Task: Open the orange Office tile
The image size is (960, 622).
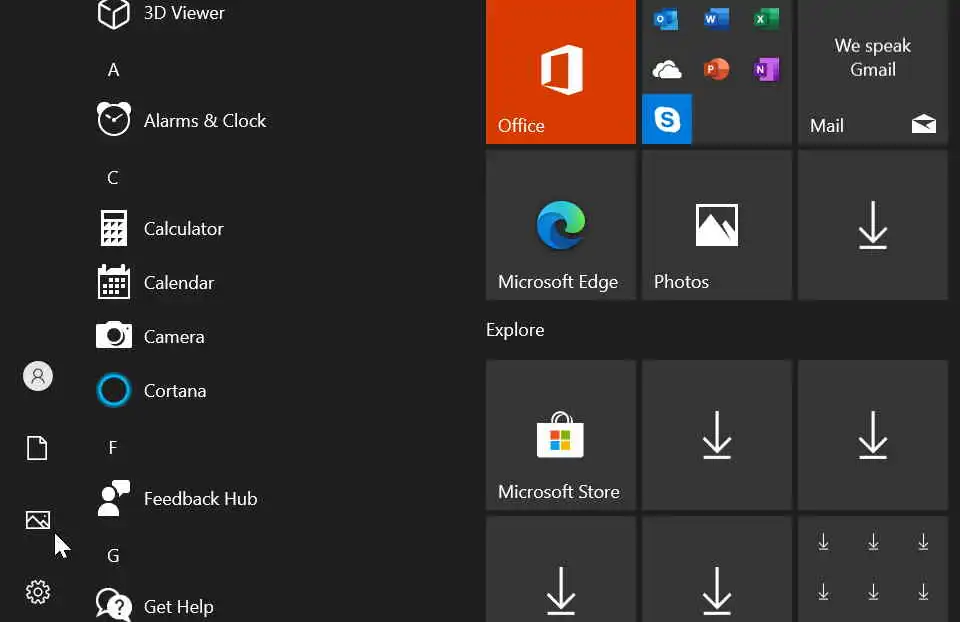Action: [561, 72]
